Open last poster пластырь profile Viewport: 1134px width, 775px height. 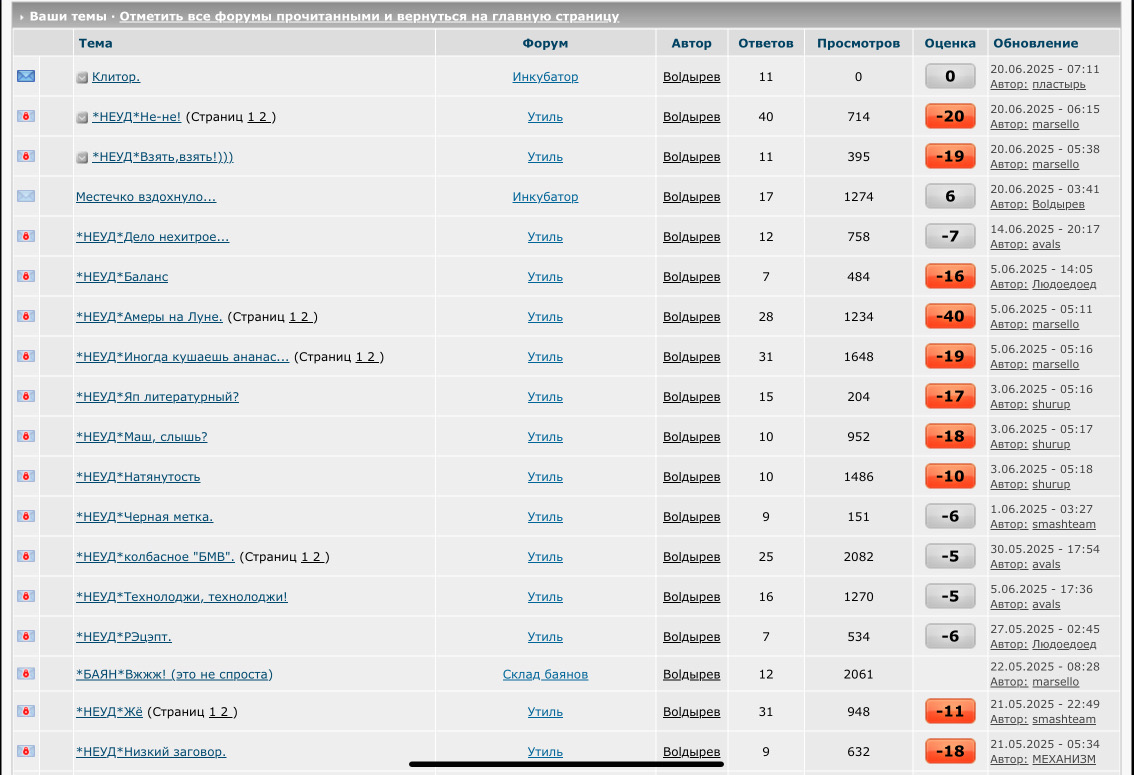point(1059,85)
